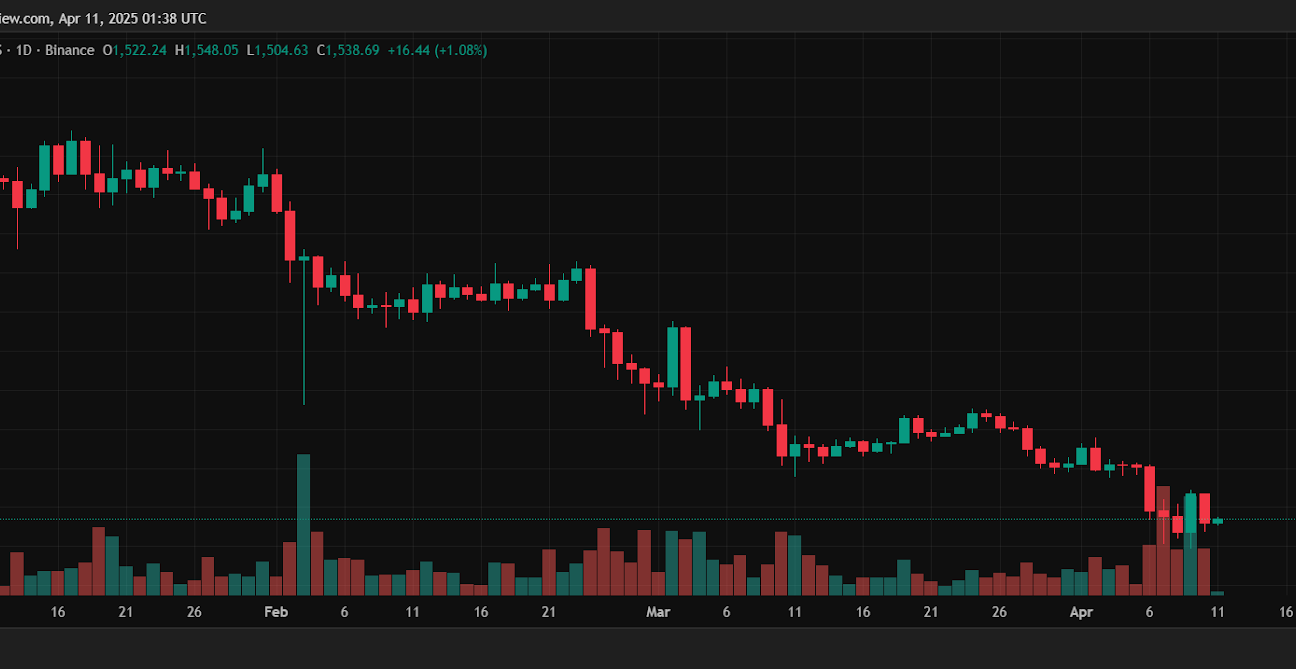Click the 26 label just before Feb
This screenshot has height=669, width=1296.
click(194, 612)
